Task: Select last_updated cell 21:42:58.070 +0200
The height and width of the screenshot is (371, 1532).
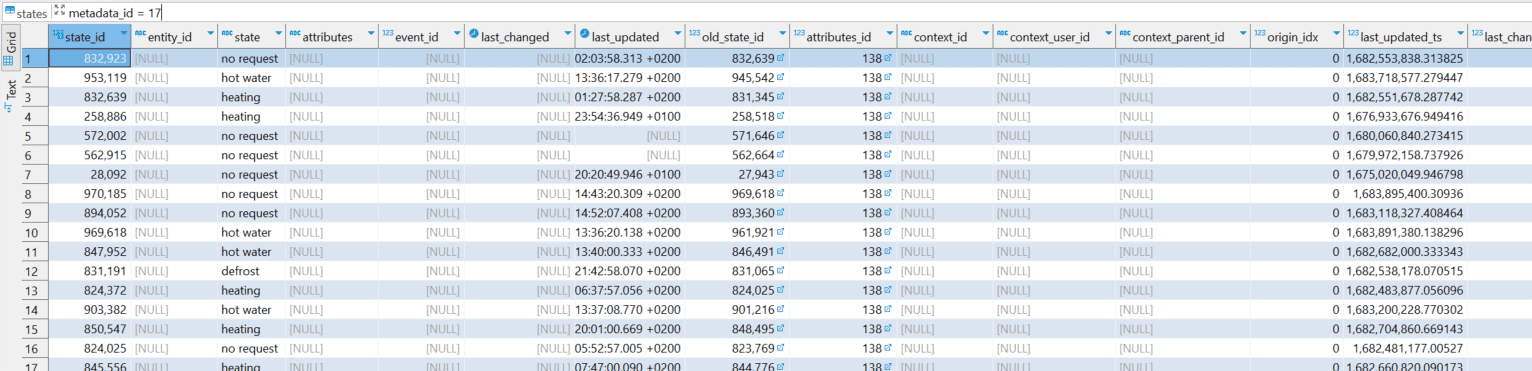Action: [x=630, y=272]
